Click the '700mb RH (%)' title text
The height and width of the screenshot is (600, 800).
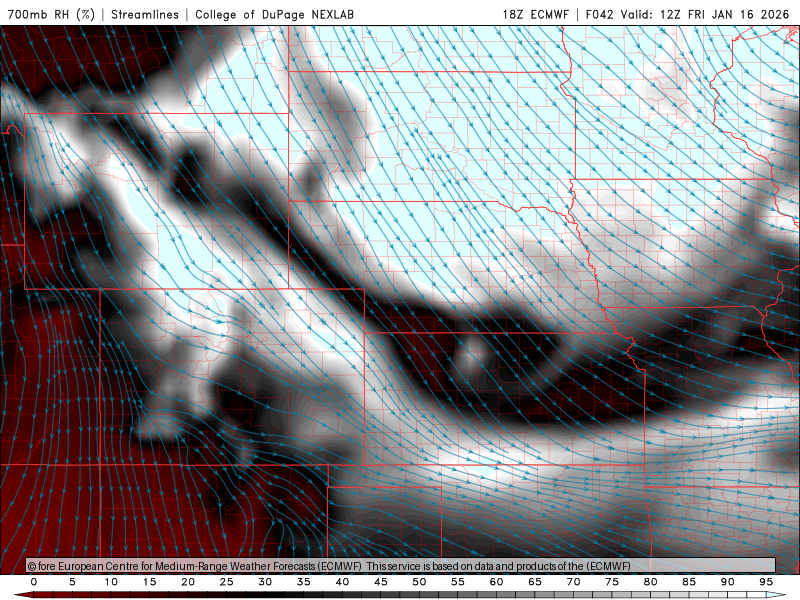point(52,14)
